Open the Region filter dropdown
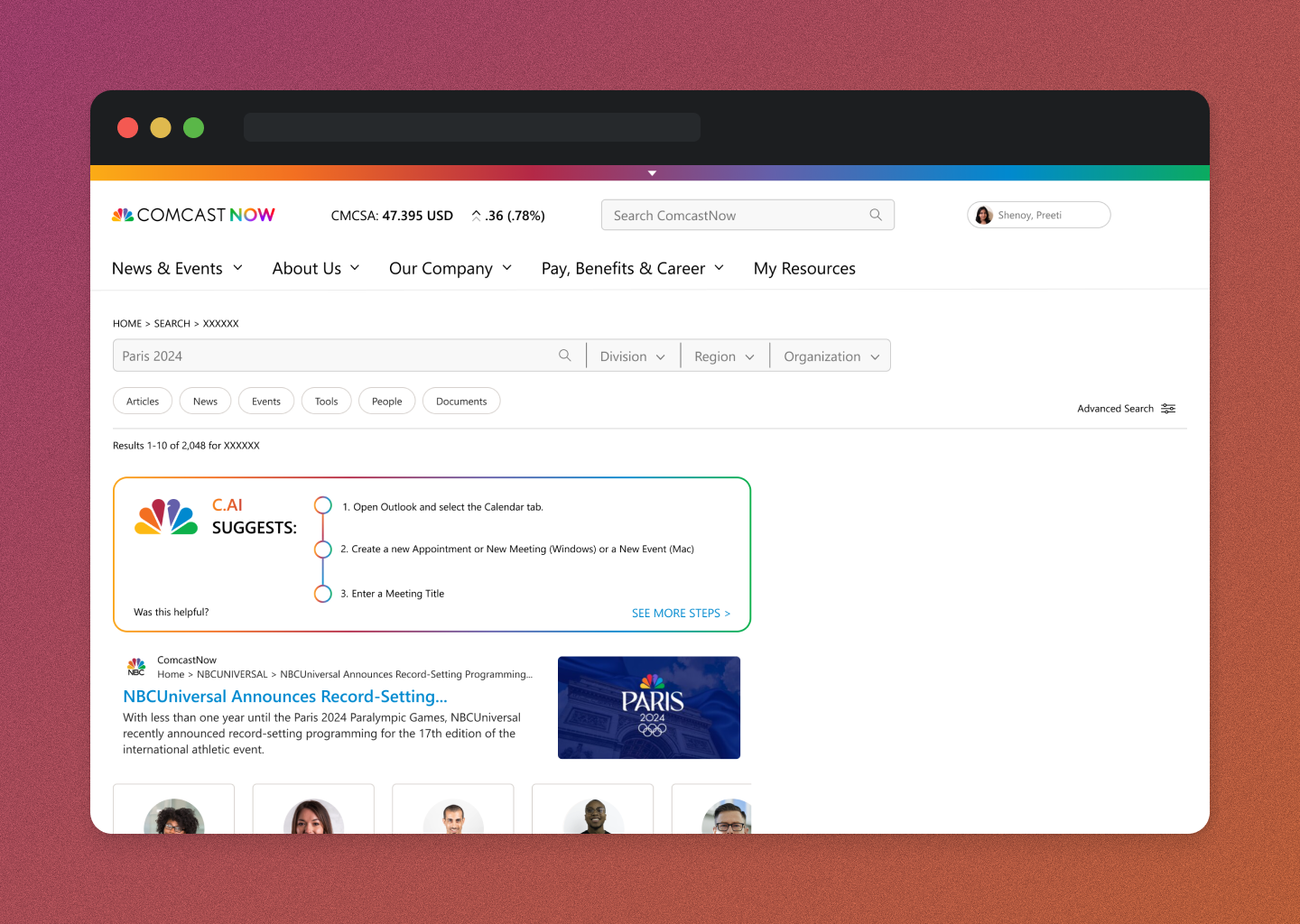The image size is (1300, 924). point(724,356)
